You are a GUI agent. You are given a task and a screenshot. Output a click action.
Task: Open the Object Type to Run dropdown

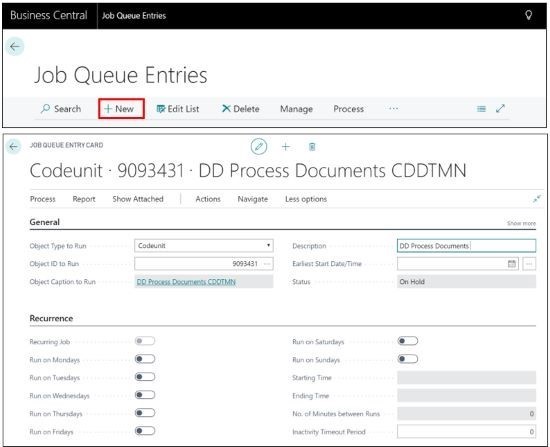click(x=203, y=246)
